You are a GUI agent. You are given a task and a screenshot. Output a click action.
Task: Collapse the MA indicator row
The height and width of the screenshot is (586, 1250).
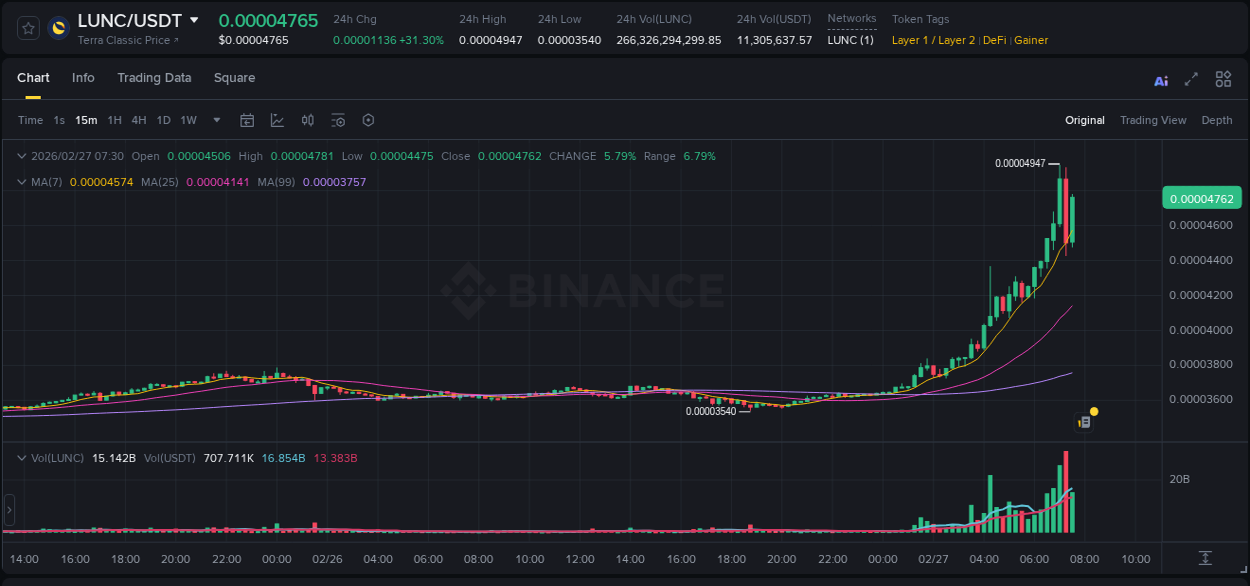(22, 182)
